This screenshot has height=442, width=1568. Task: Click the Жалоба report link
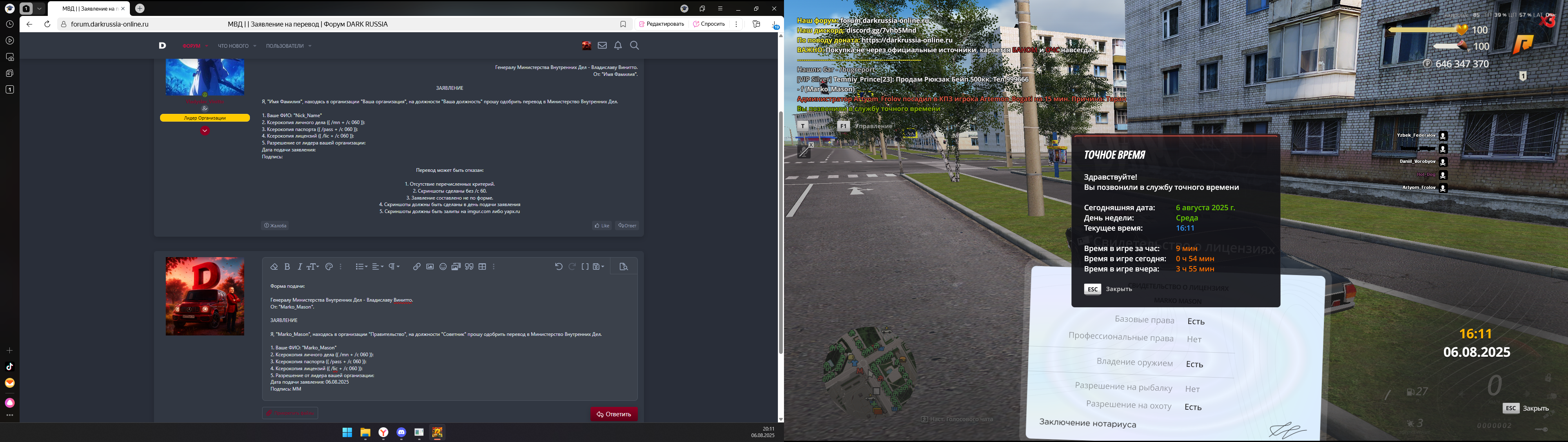[275, 226]
